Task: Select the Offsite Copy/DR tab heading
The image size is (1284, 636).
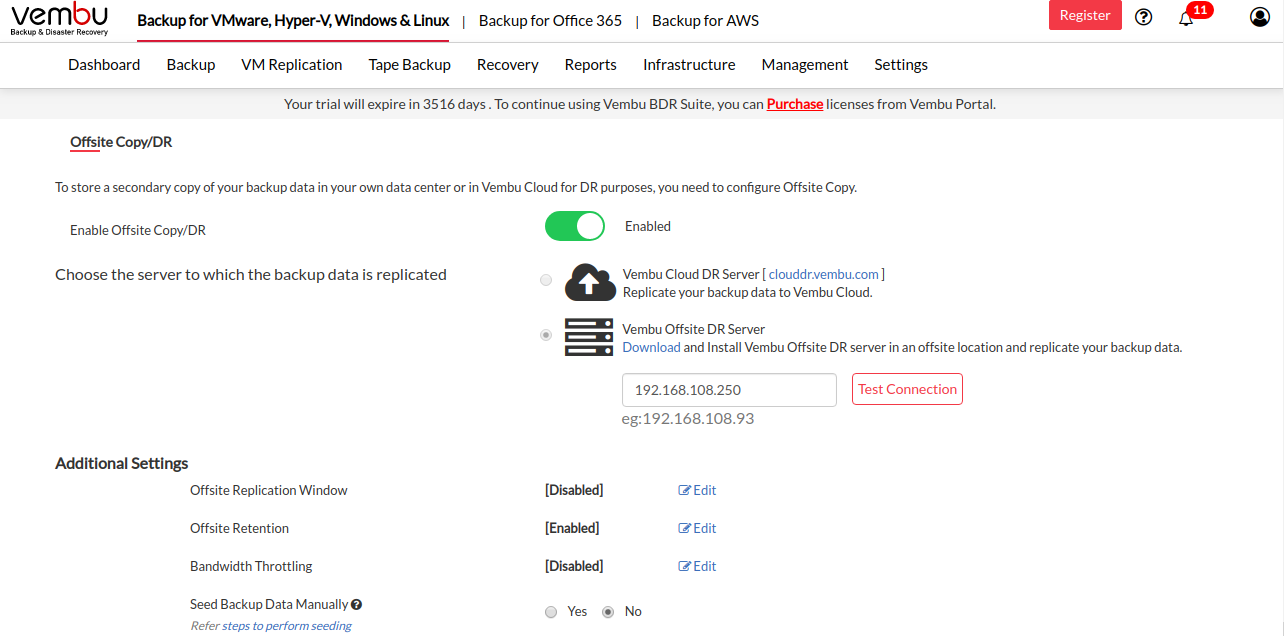Action: point(121,142)
